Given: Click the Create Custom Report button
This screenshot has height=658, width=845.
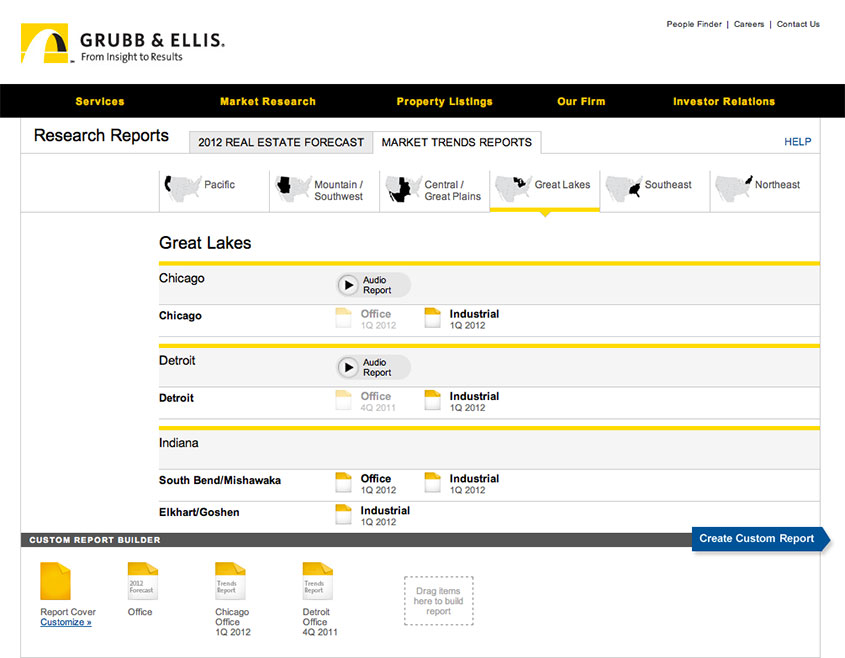Looking at the screenshot, I should point(757,538).
